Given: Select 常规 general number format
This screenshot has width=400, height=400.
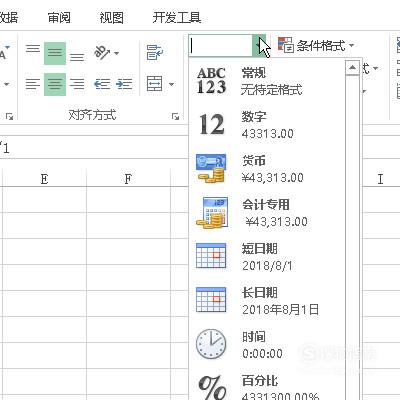Looking at the screenshot, I should pos(267,81).
